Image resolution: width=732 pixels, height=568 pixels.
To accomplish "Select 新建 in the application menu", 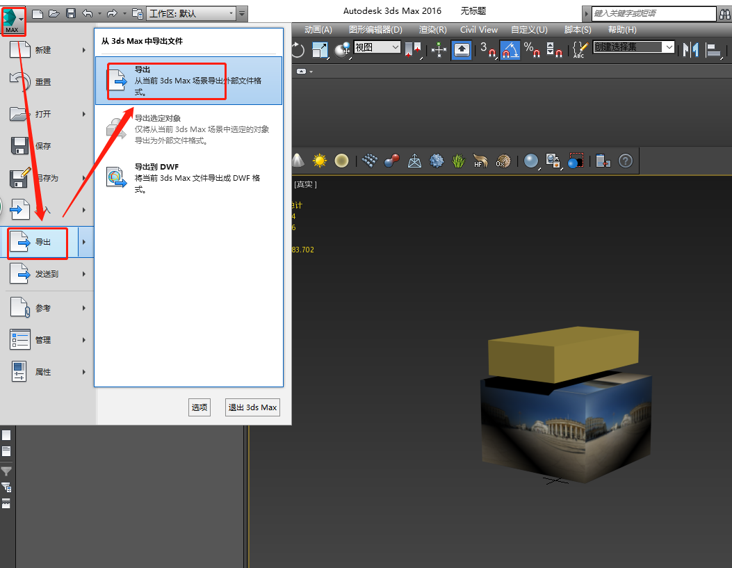I will click(x=47, y=50).
